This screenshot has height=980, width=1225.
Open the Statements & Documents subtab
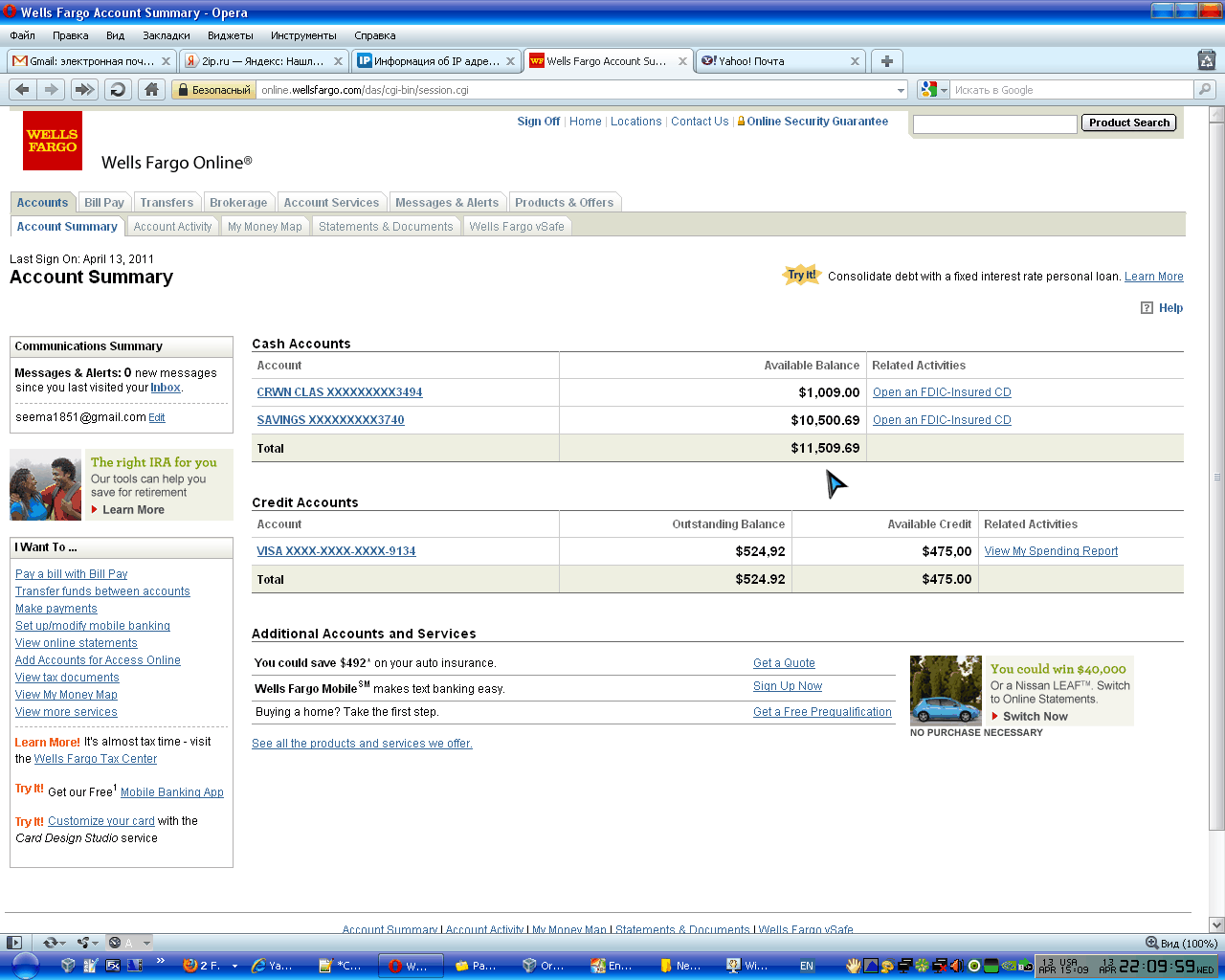[x=386, y=226]
